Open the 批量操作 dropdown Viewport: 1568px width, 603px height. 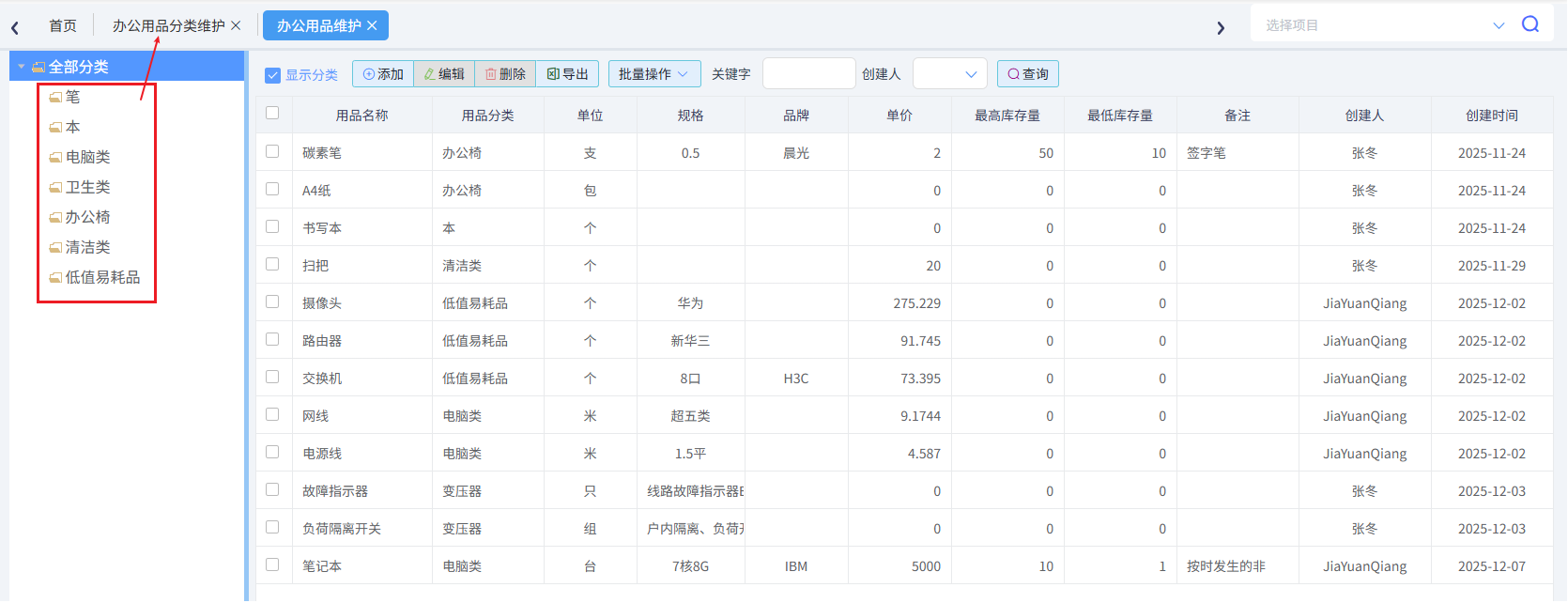(653, 74)
